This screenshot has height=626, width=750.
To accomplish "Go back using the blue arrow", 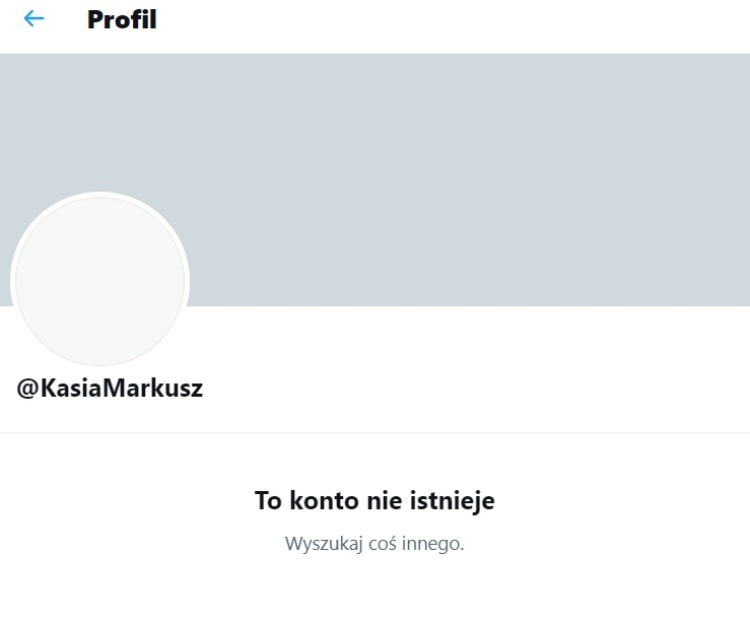I will click(33, 19).
